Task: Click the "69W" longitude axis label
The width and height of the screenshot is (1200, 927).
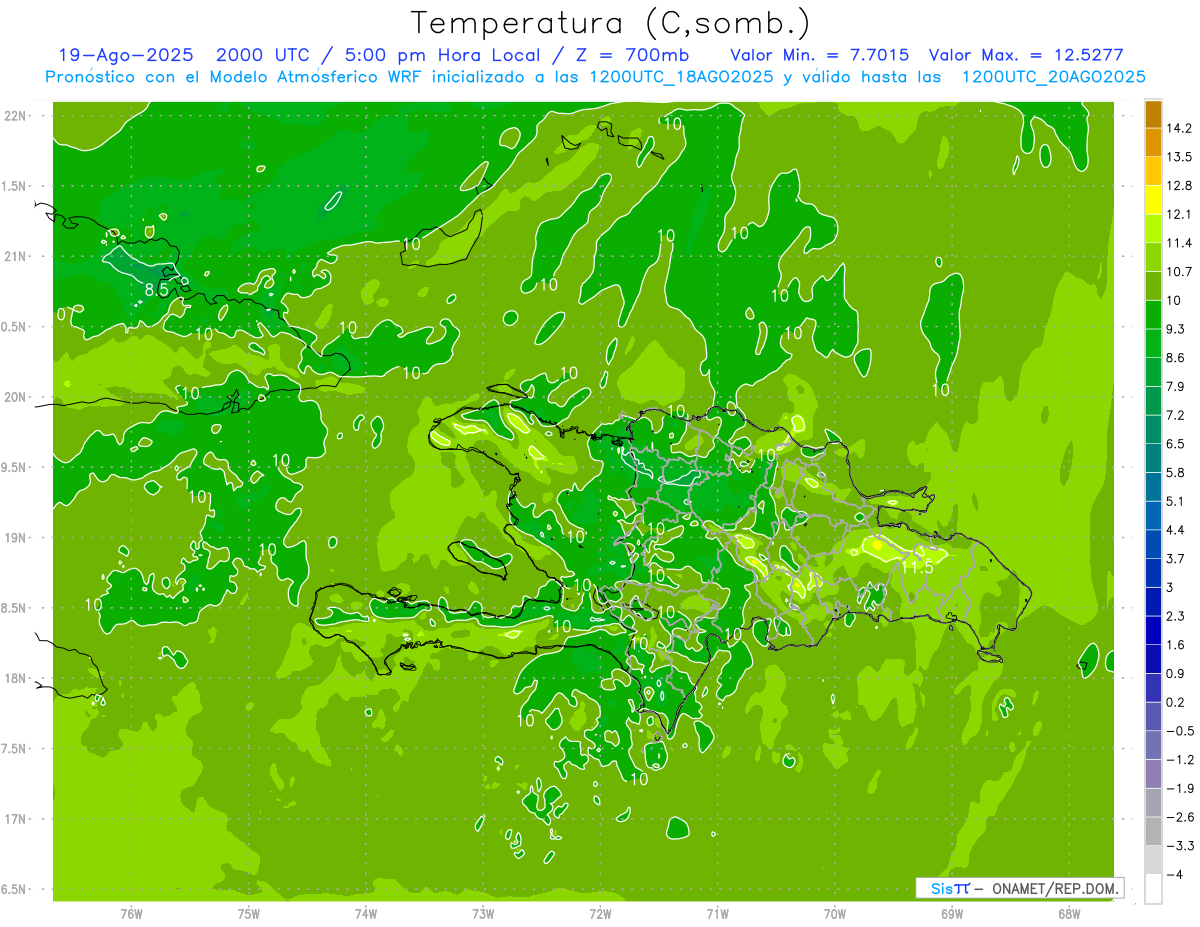Action: coord(952,913)
